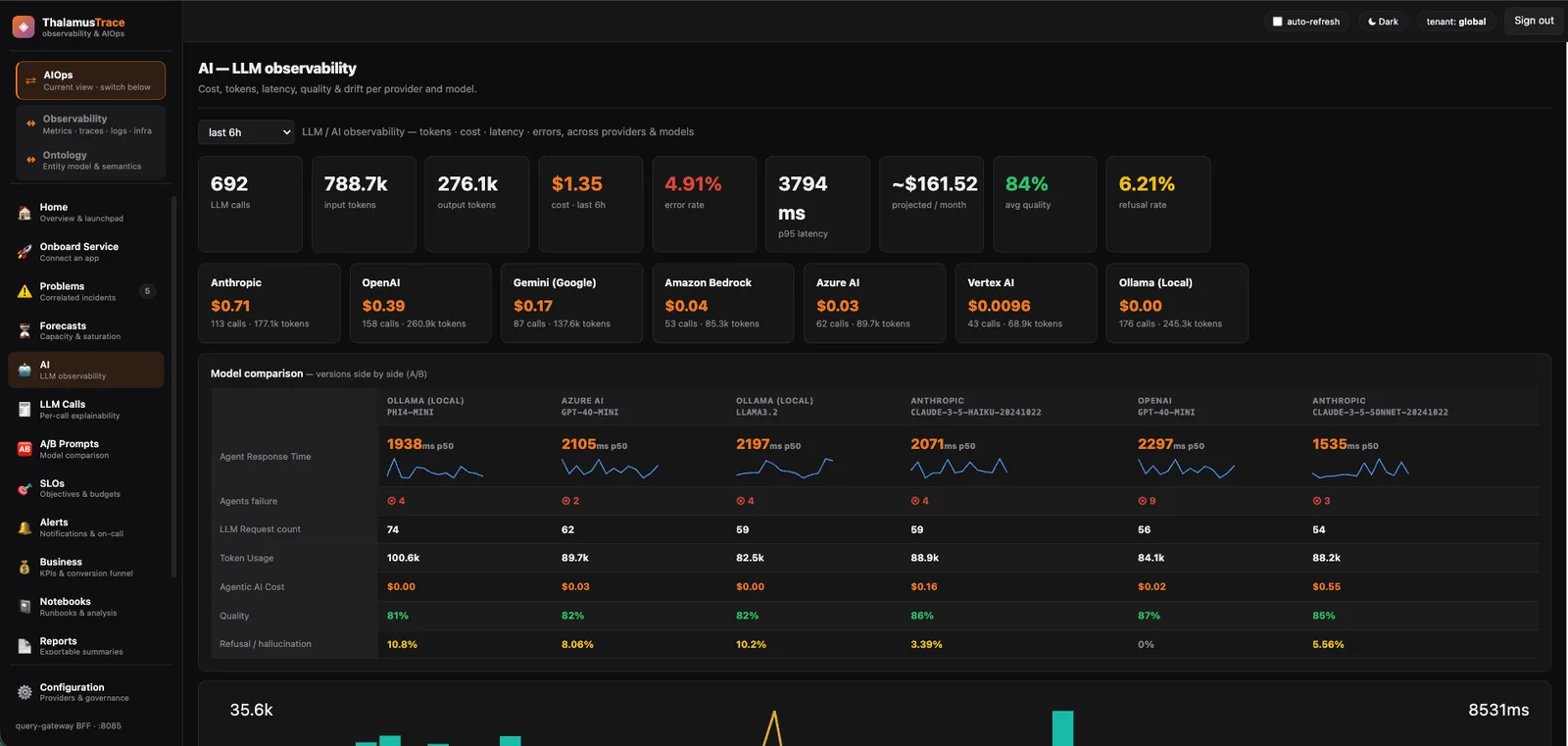Click the Sign out button
Viewport: 1568px width, 746px height.
coord(1534,21)
